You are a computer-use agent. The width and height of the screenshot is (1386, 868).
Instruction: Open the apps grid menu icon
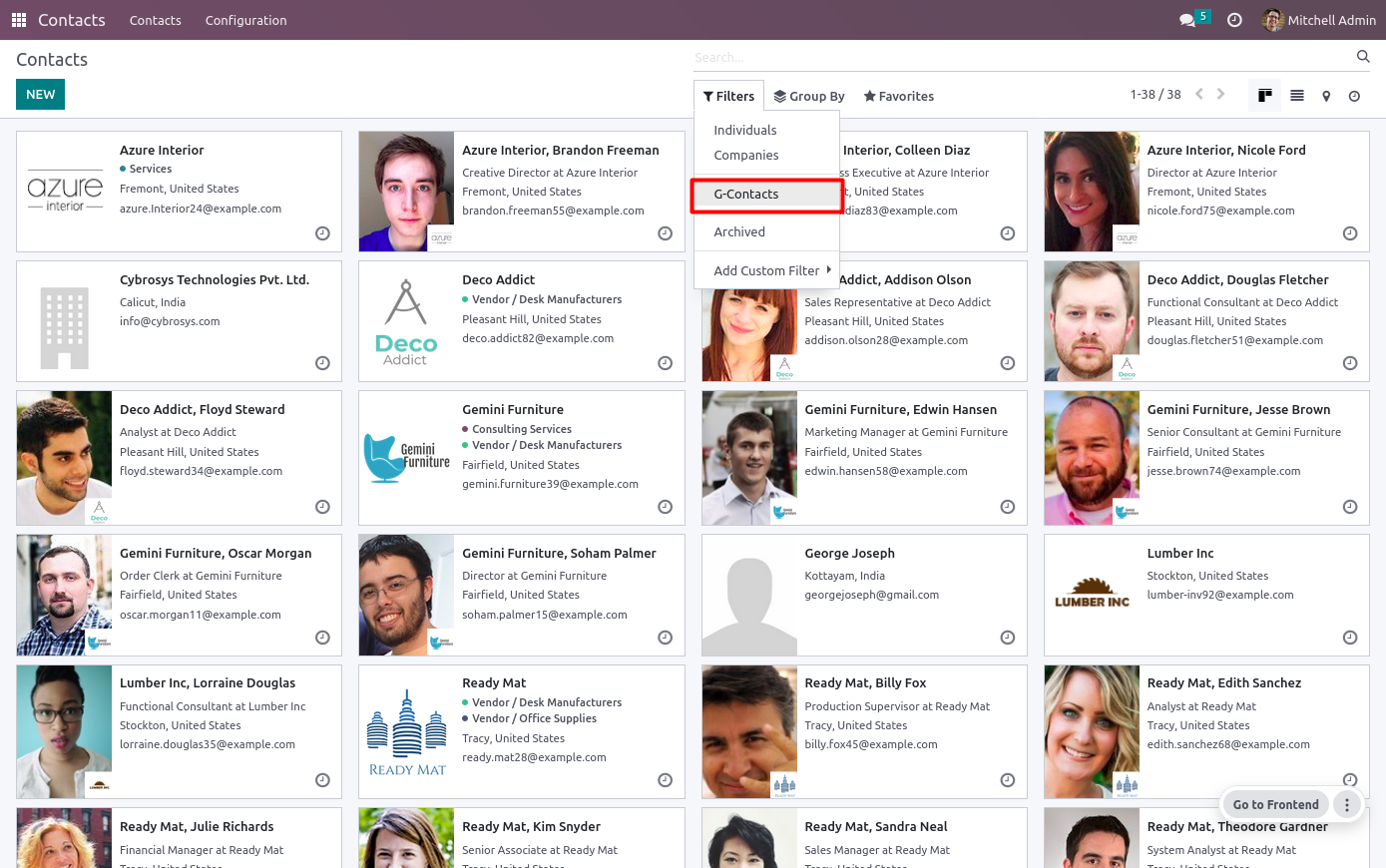point(19,20)
